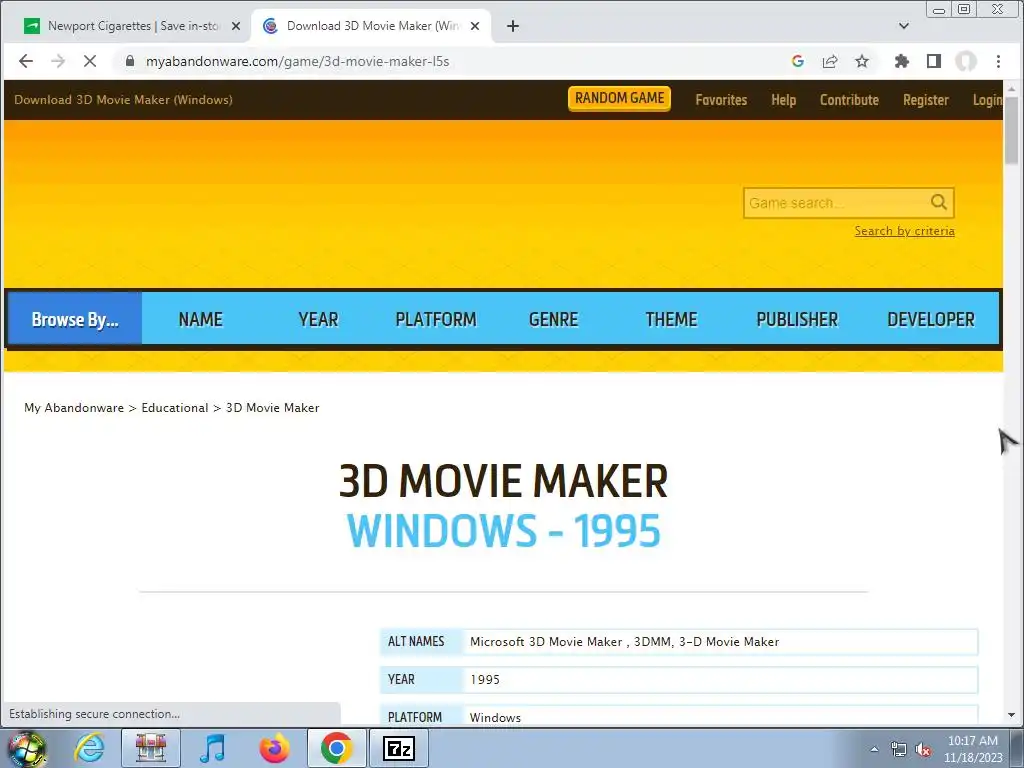This screenshot has width=1024, height=768.
Task: Click the scrollbar up arrow
Action: [1011, 88]
